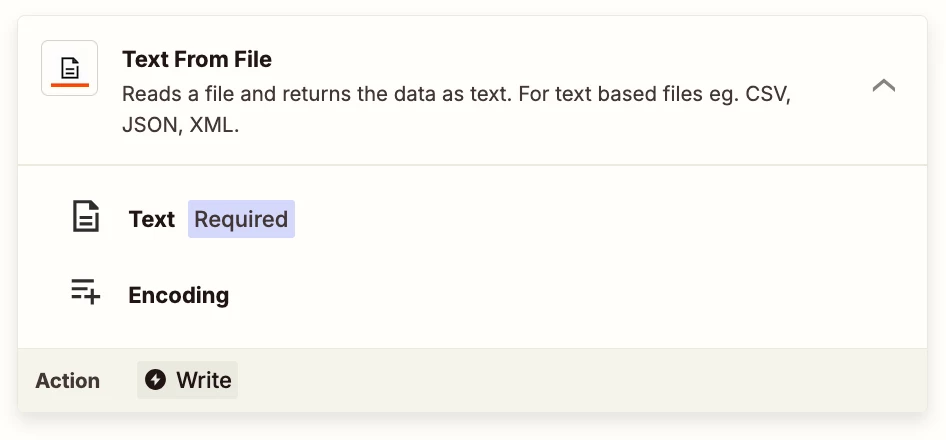
Task: Select the Encoding field label
Action: pos(179,295)
